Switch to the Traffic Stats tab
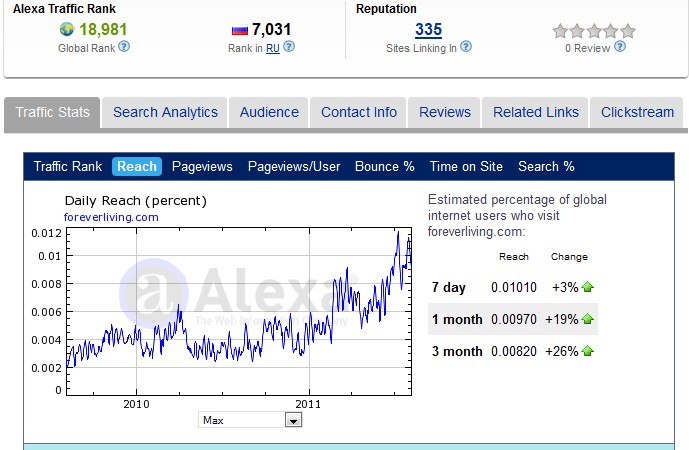Viewport: 689px width, 450px height. (x=52, y=112)
